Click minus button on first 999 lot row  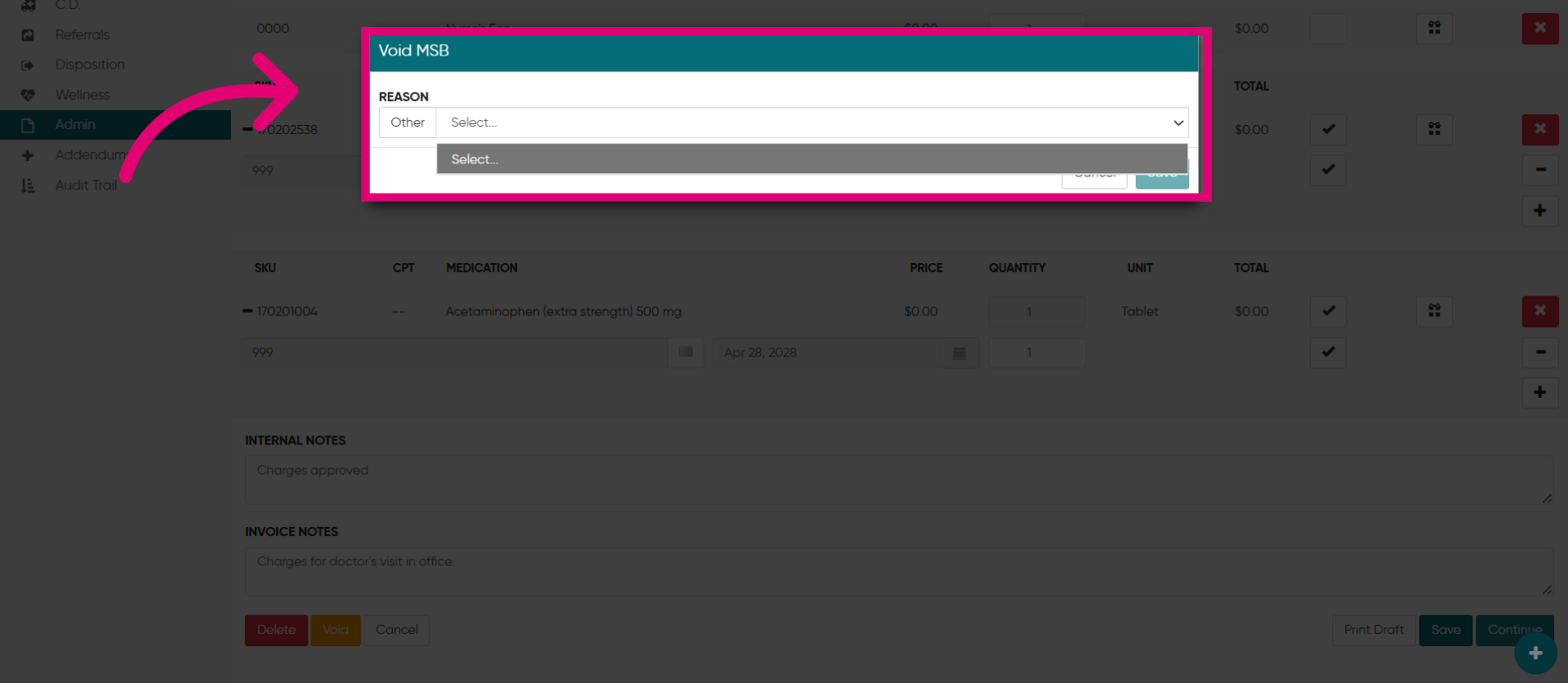pos(1540,170)
